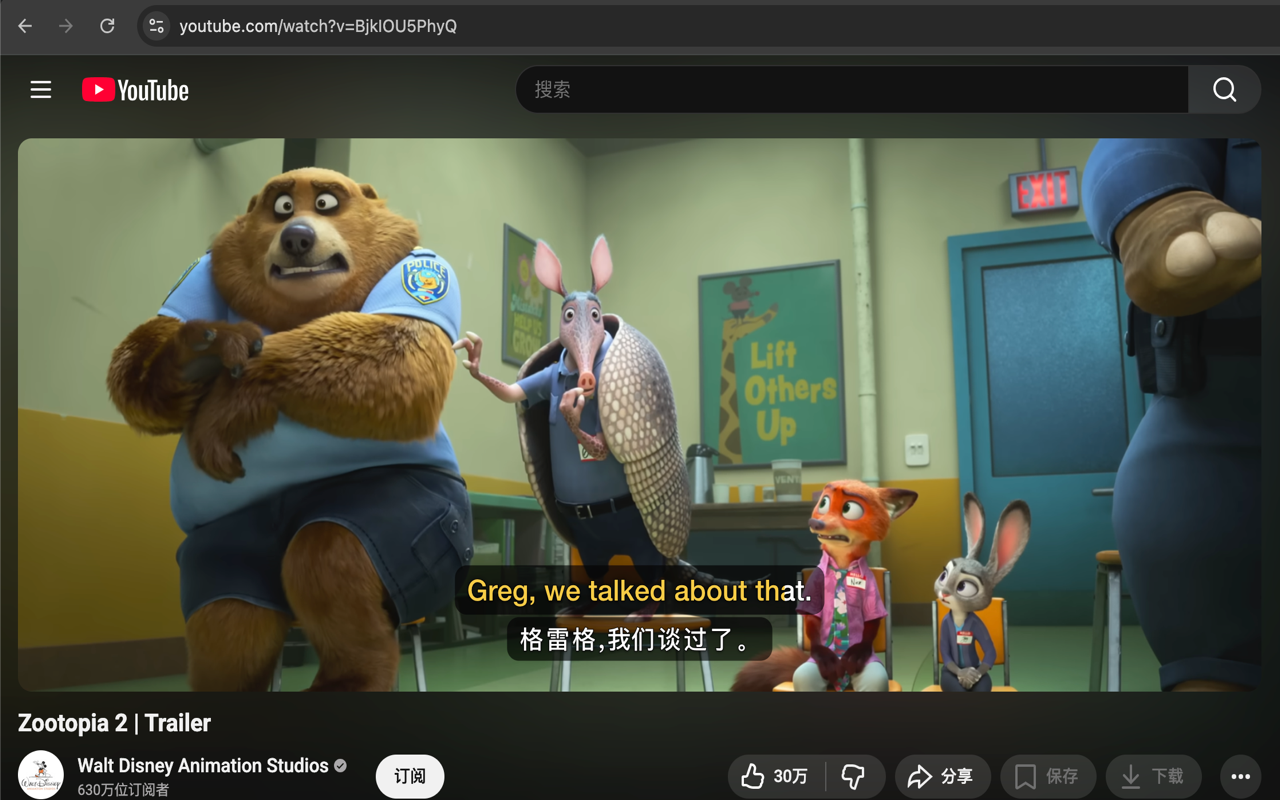This screenshot has height=800, width=1280.
Task: Click the Zootopia 2 video player
Action: (640, 415)
